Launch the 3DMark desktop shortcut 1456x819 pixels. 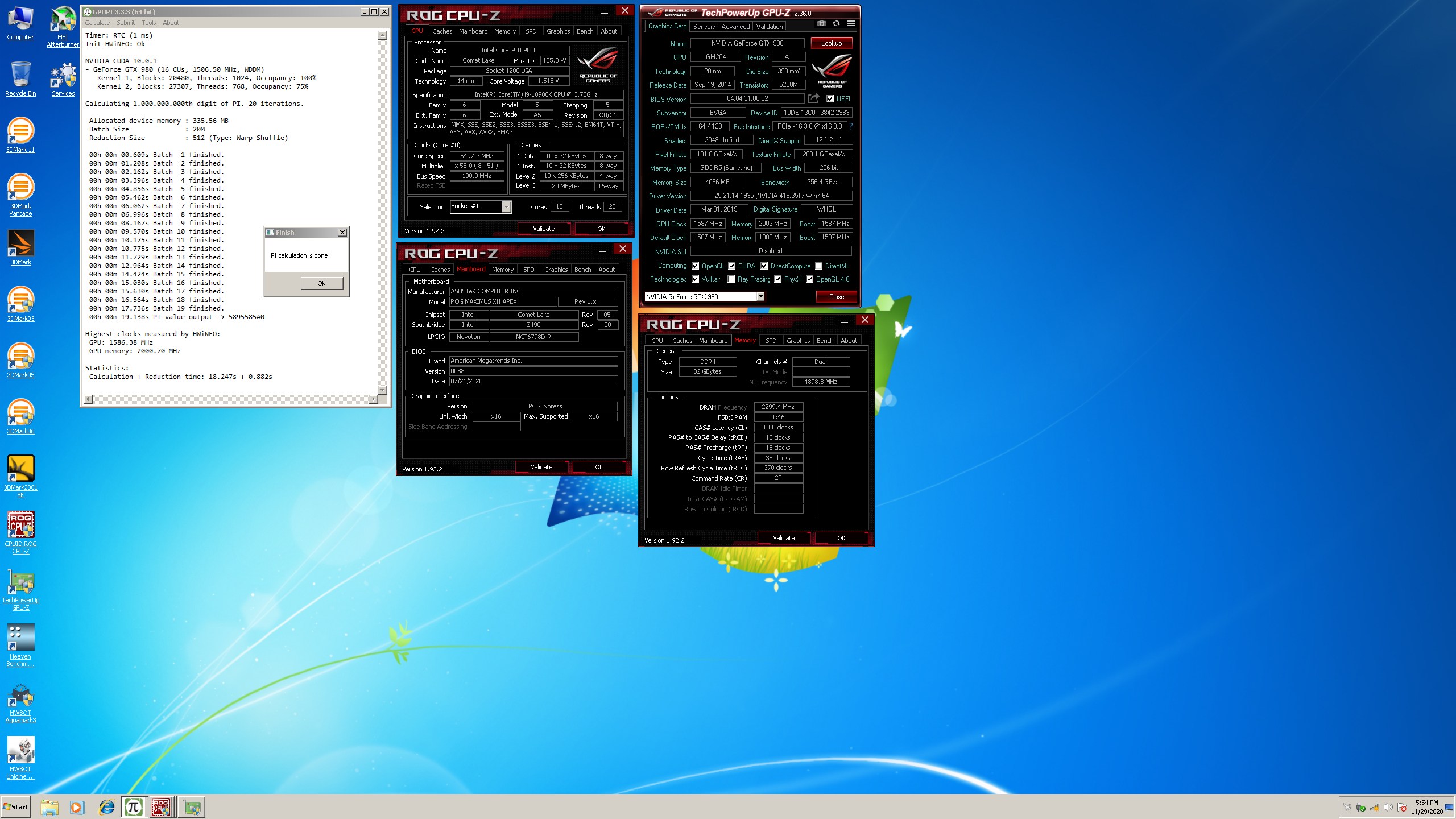[x=20, y=248]
